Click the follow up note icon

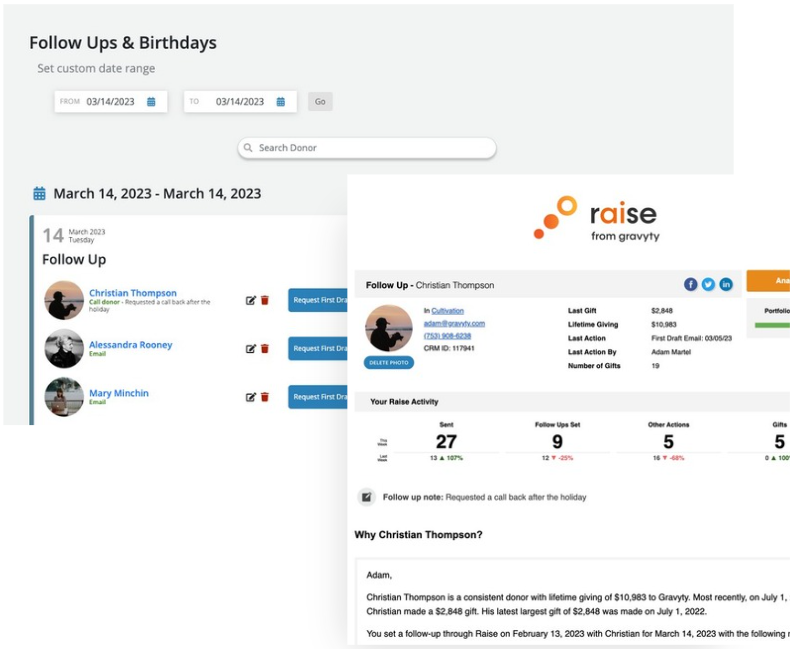click(367, 497)
